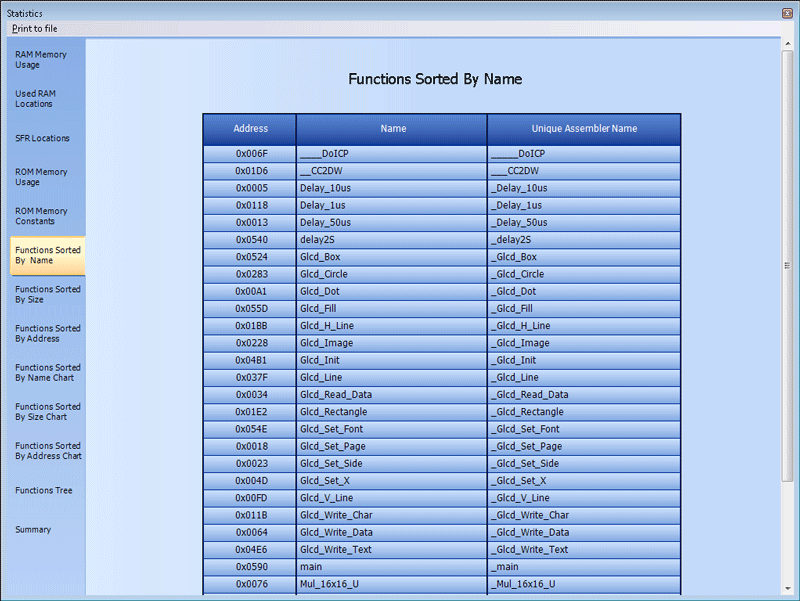Select Glcd_Write_Data in Name column

392,533
